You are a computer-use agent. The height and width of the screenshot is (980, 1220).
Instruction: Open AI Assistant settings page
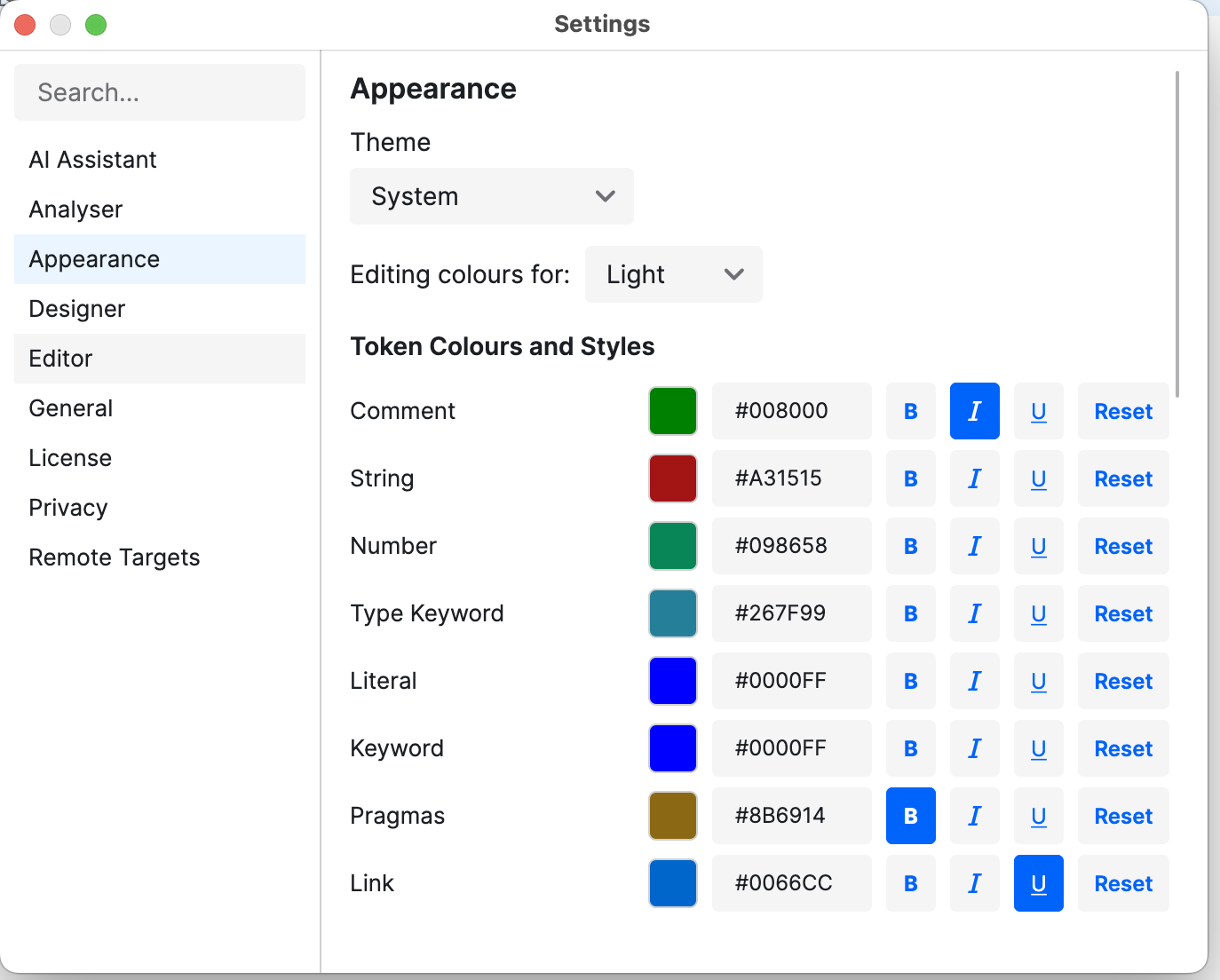tap(160, 160)
